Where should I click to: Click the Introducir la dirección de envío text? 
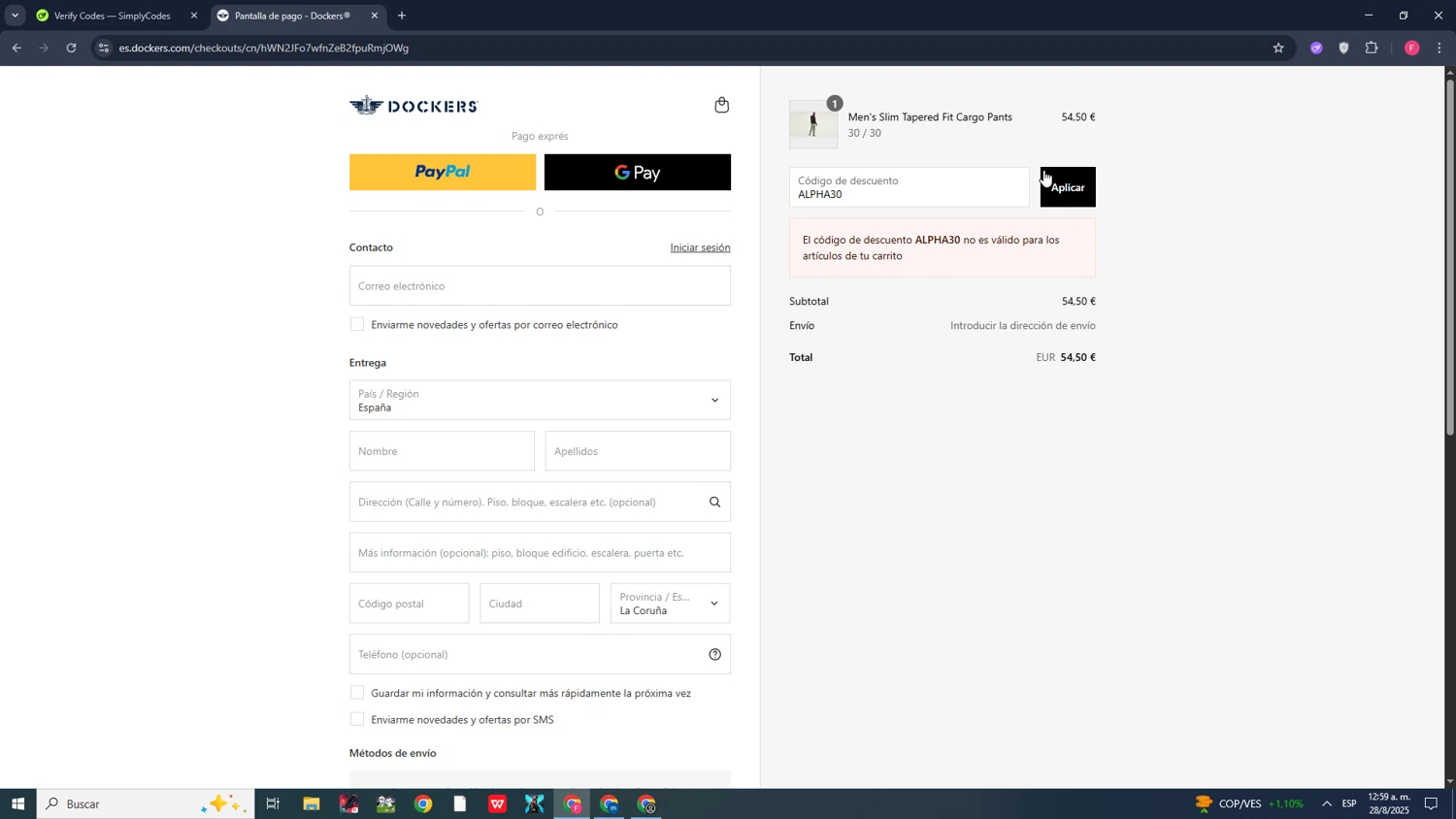tap(1022, 326)
